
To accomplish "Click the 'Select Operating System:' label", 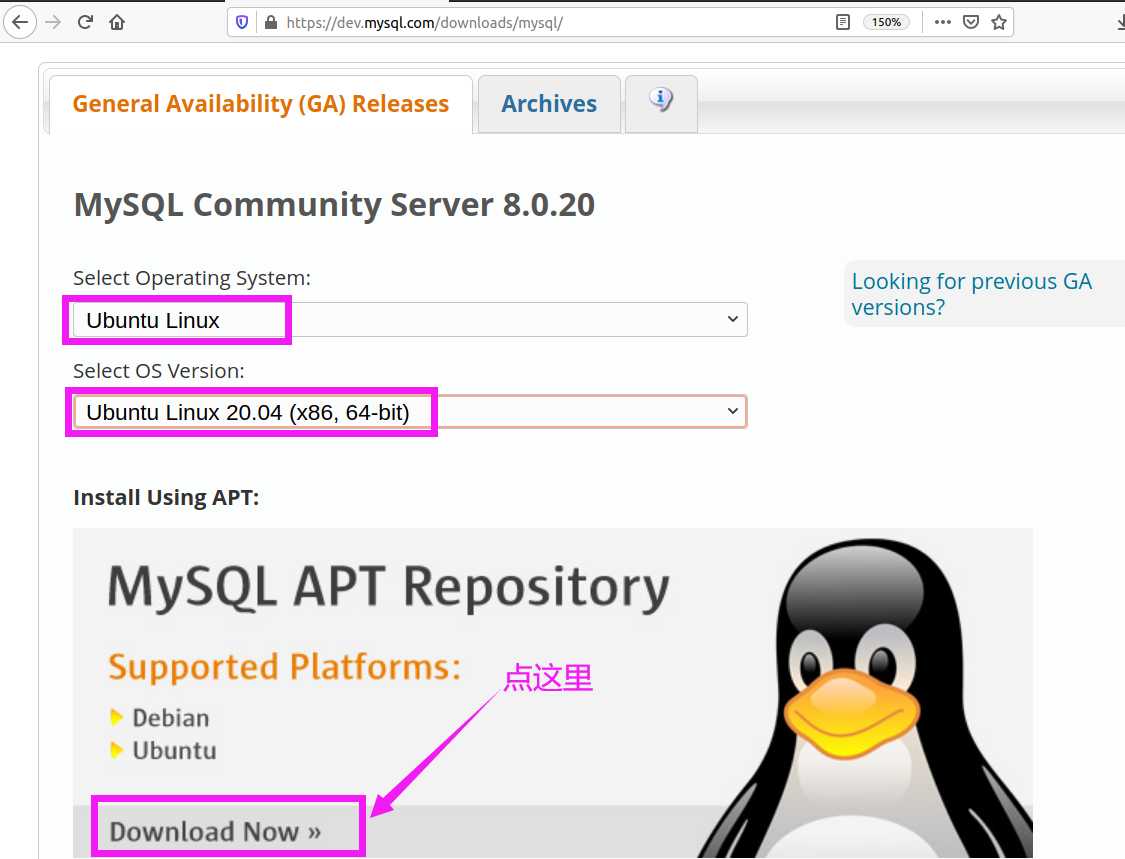I will (x=192, y=278).
